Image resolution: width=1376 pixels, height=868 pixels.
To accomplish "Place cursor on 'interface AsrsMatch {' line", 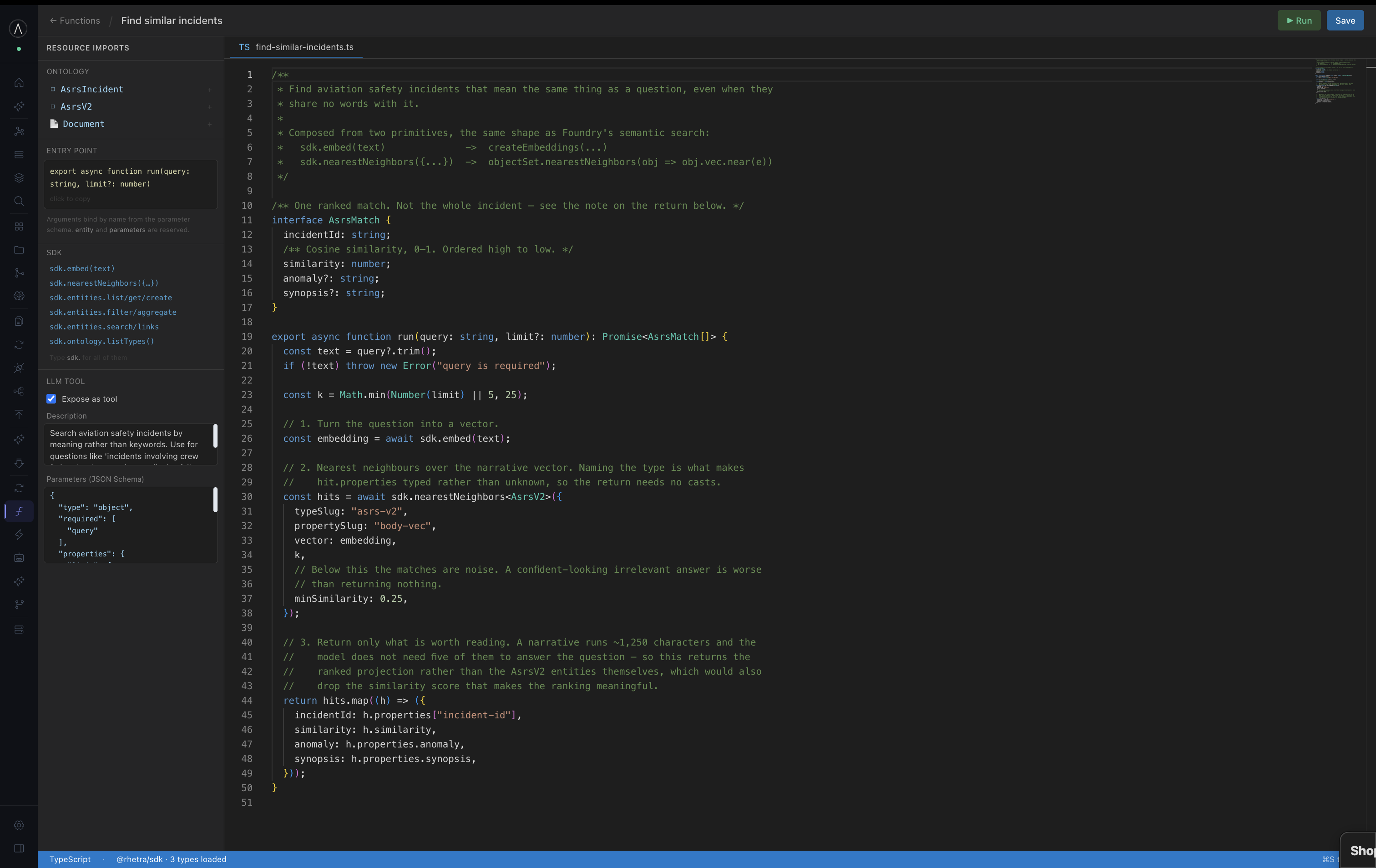I will (331, 220).
